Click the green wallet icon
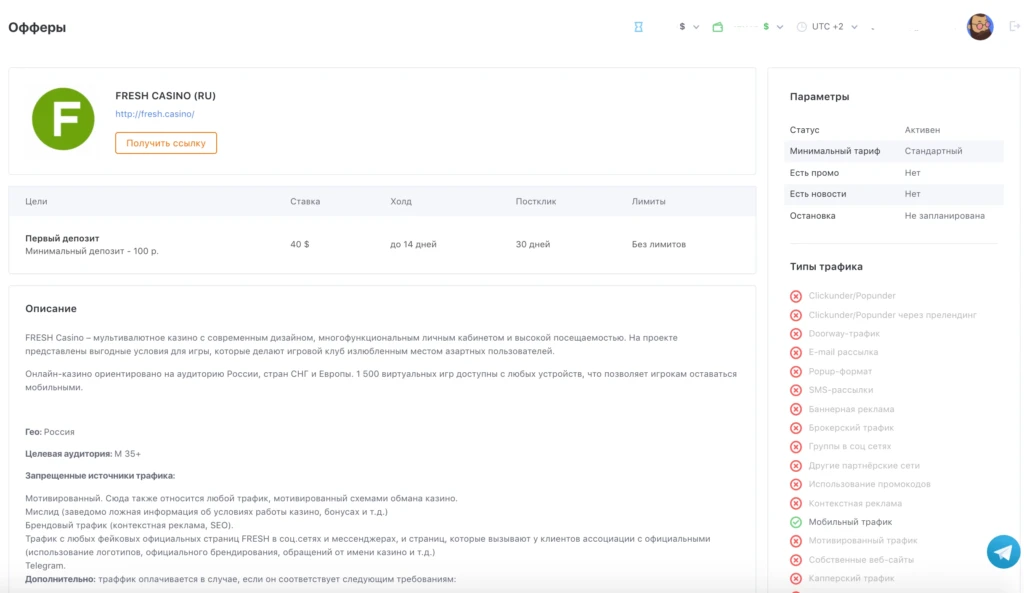The height and width of the screenshot is (593, 1024). click(718, 27)
